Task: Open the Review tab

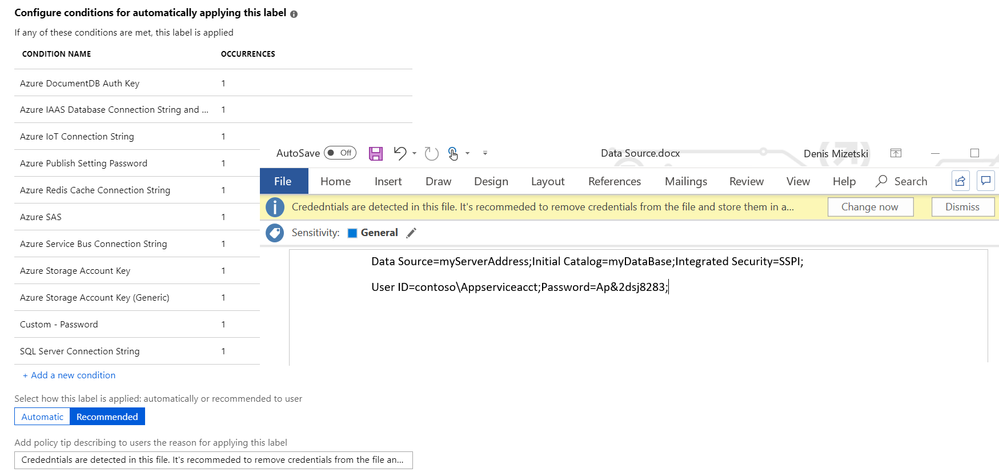Action: [747, 181]
